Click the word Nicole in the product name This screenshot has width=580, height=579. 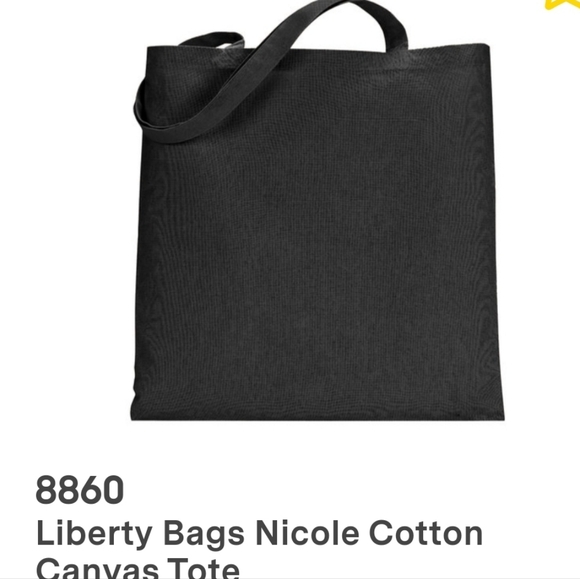pos(307,533)
